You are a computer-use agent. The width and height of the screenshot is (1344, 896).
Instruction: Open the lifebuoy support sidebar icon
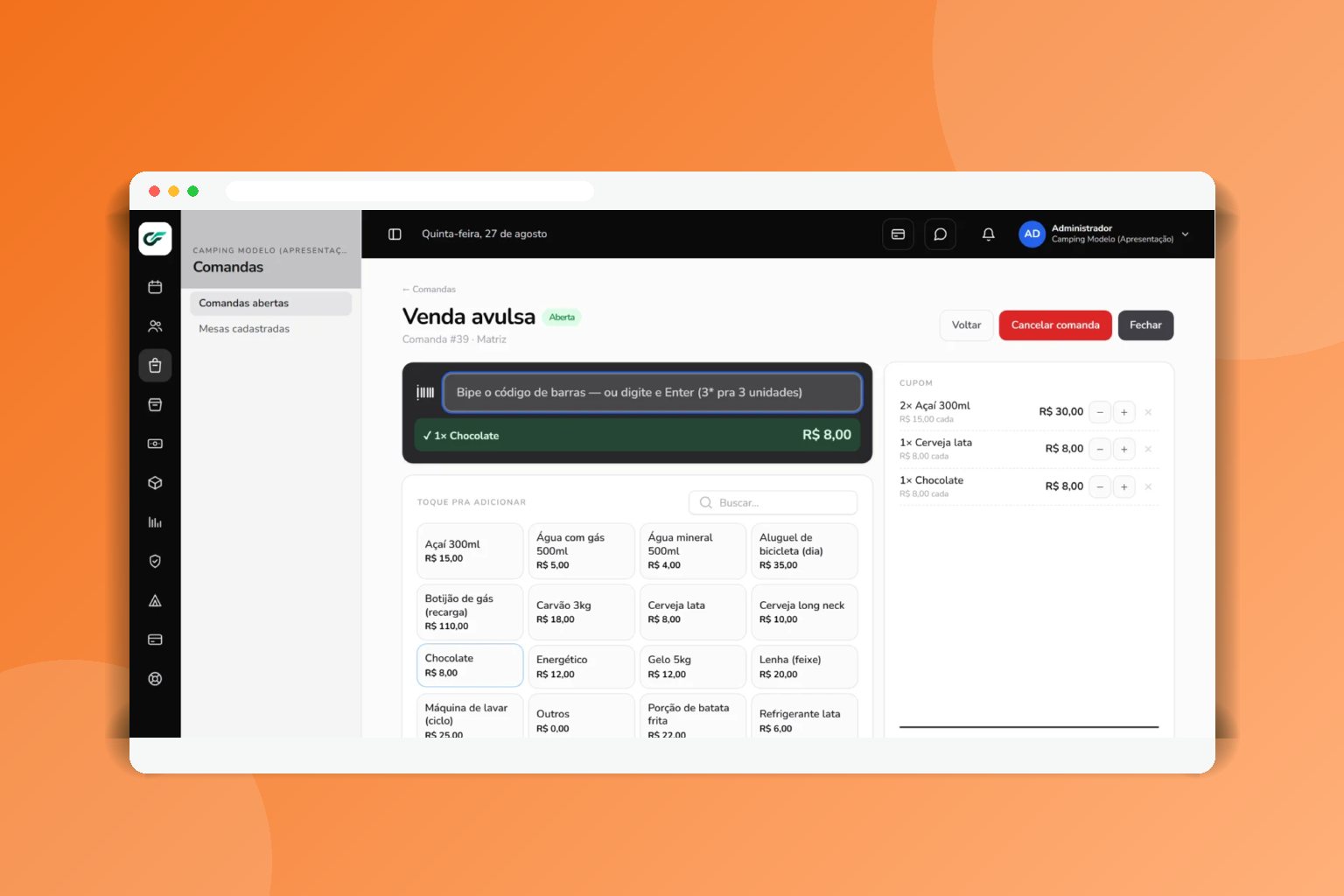click(x=155, y=679)
